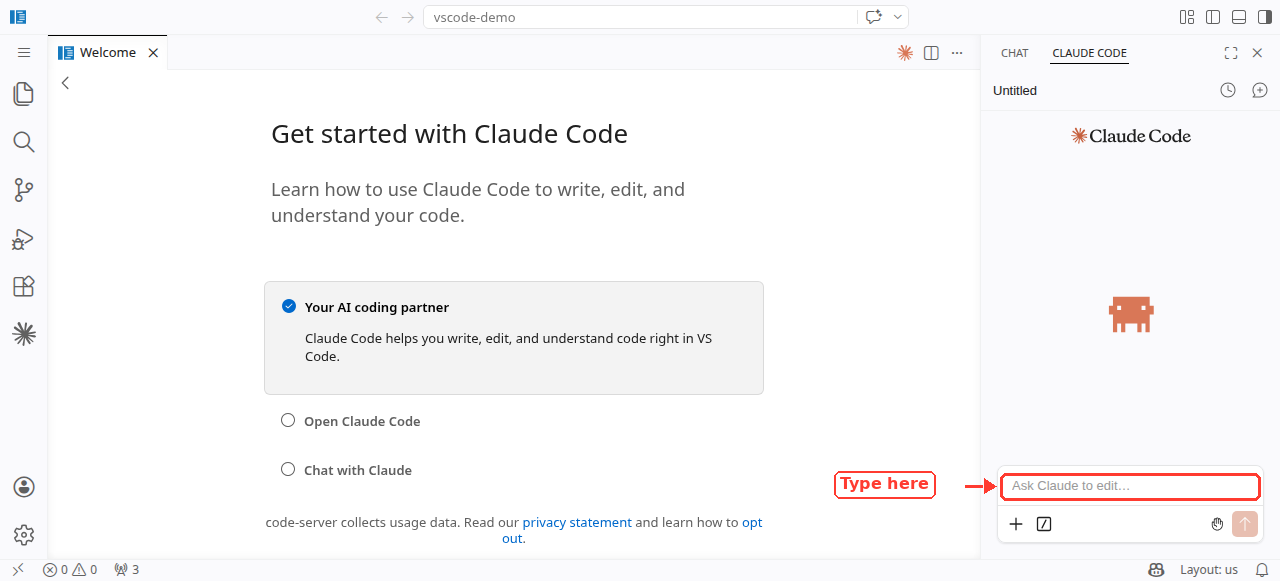
Task: Start a new Claude conversation
Action: [1260, 90]
